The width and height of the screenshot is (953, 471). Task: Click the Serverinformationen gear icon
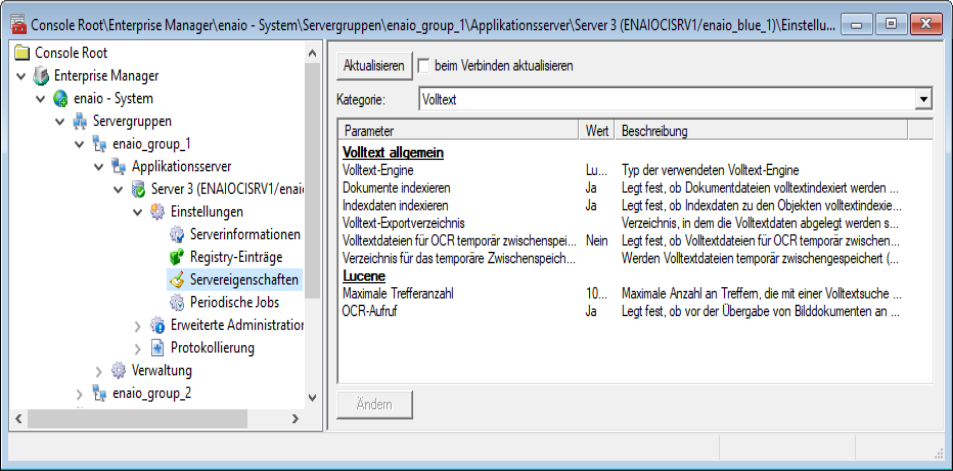pos(177,235)
